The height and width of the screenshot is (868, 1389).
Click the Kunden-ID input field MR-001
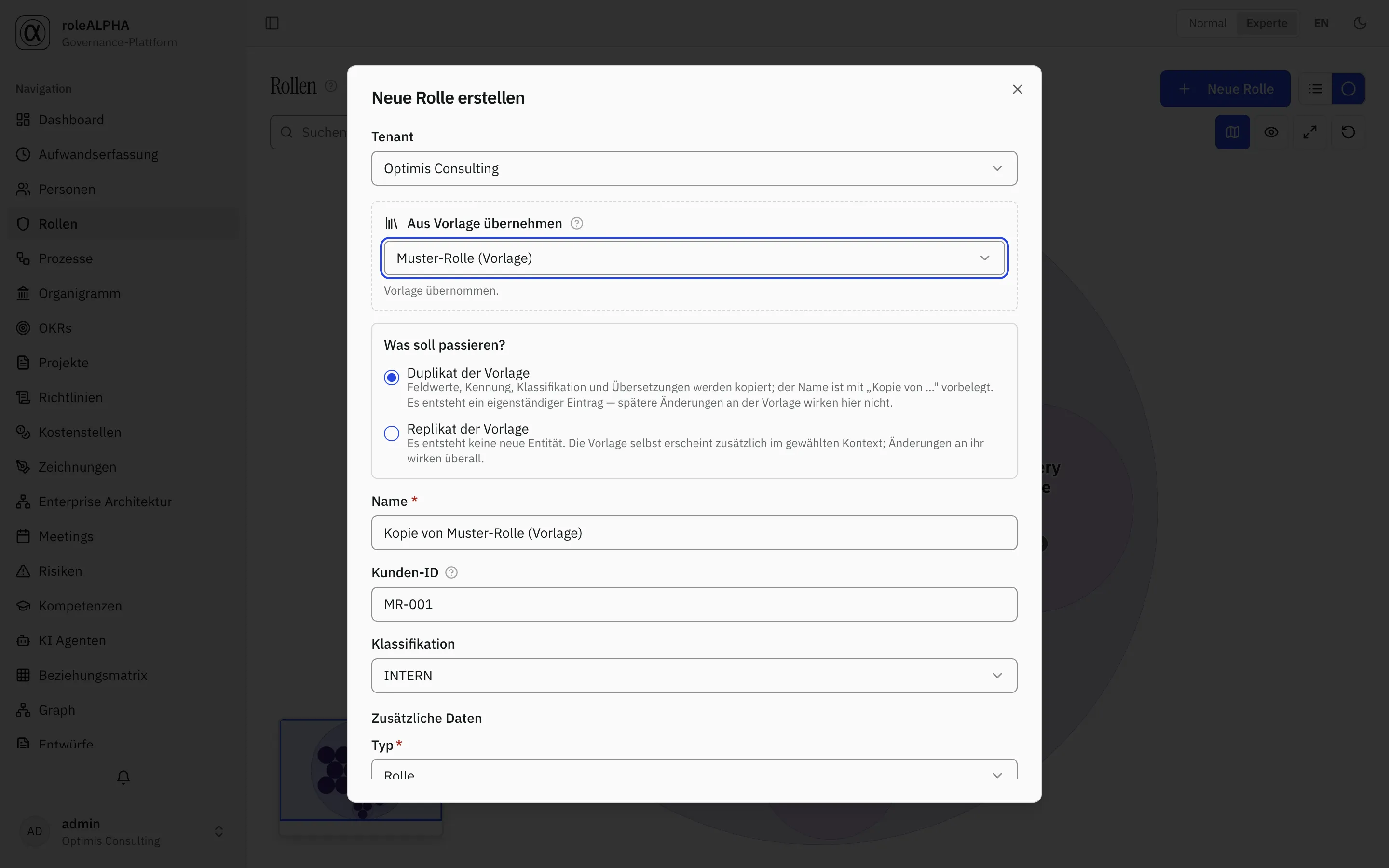point(694,604)
